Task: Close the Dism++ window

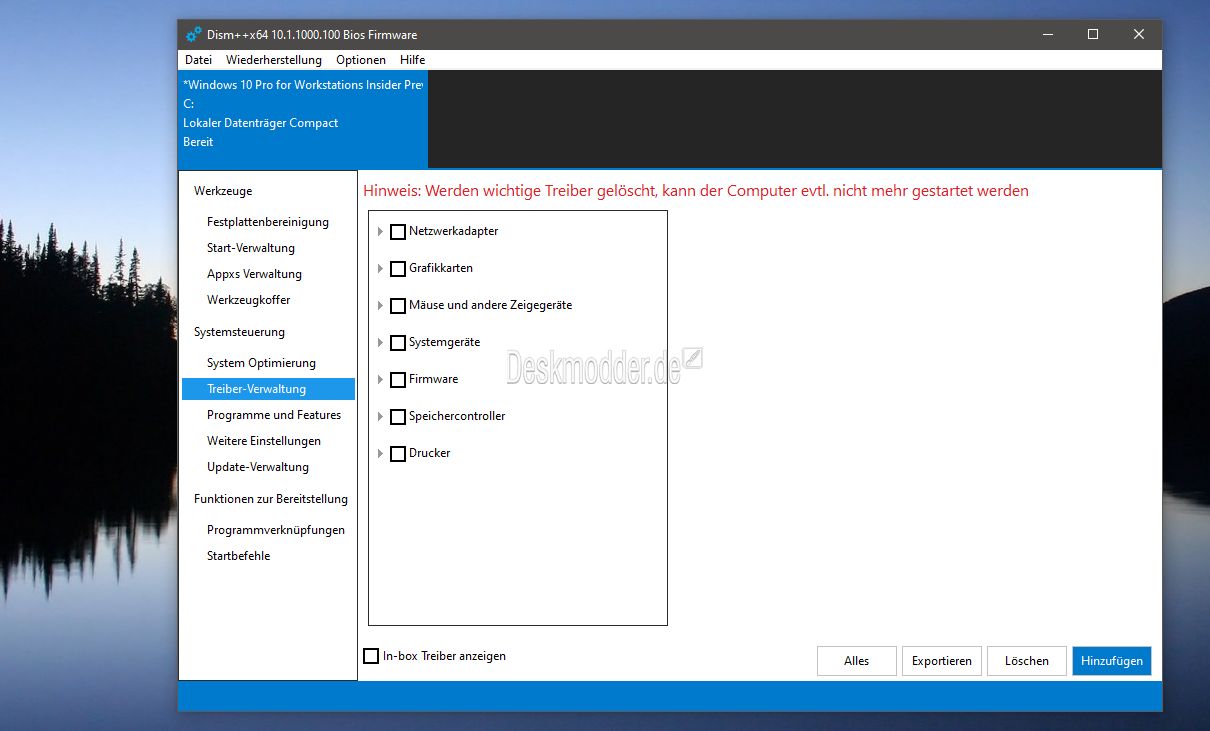Action: point(1139,34)
